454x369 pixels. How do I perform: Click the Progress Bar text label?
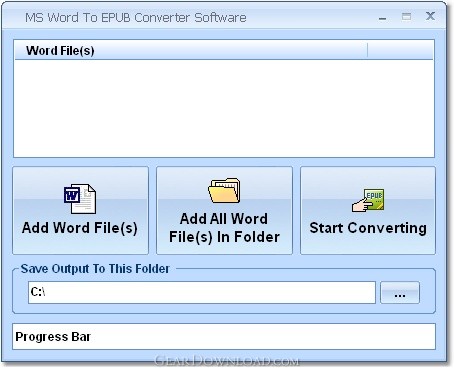[x=53, y=337]
